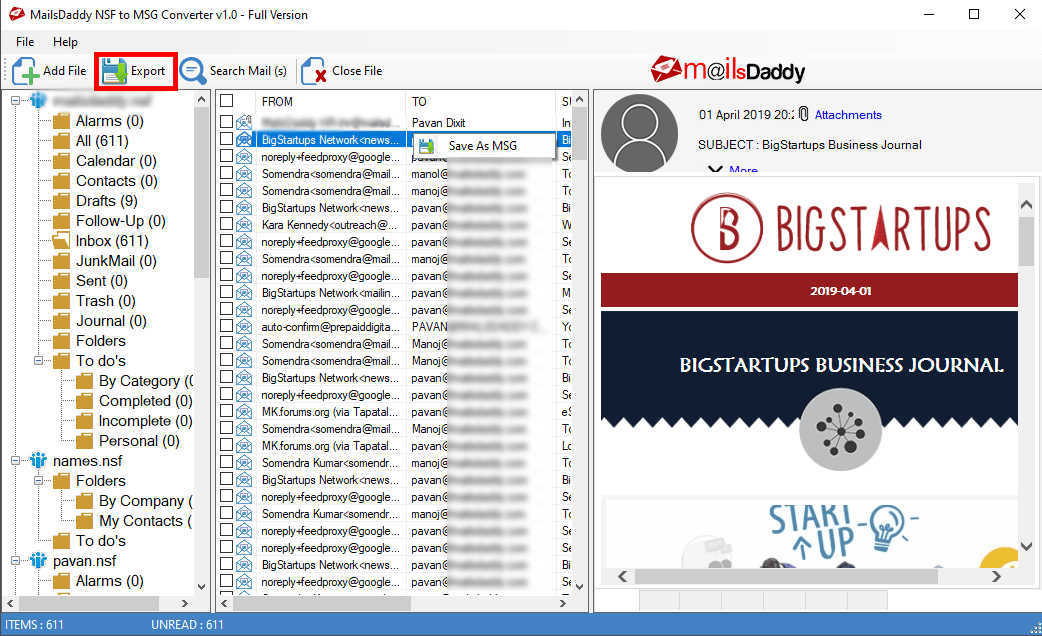Click the Trash (0) folder icon

tap(62, 301)
